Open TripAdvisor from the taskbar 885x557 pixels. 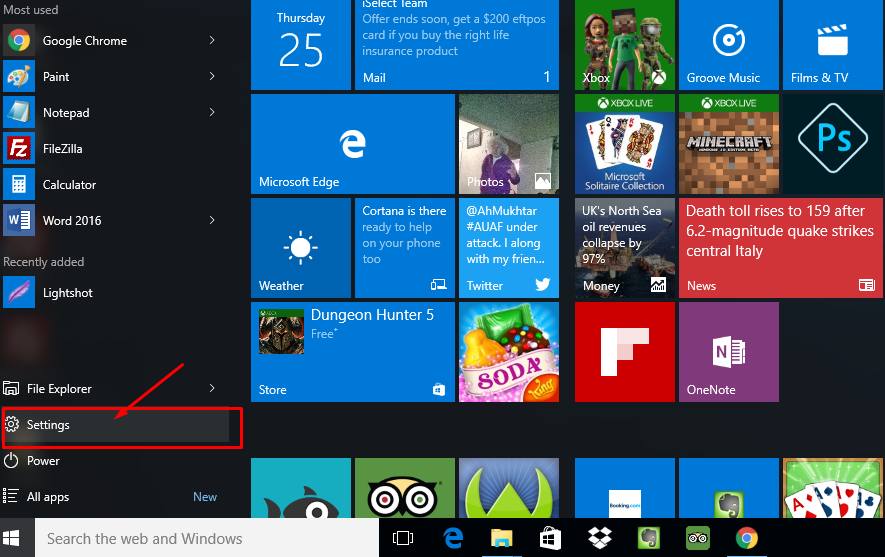698,538
